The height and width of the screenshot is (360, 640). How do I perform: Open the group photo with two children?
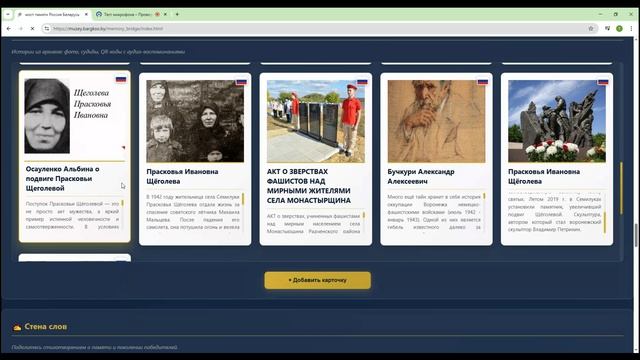[x=195, y=121]
